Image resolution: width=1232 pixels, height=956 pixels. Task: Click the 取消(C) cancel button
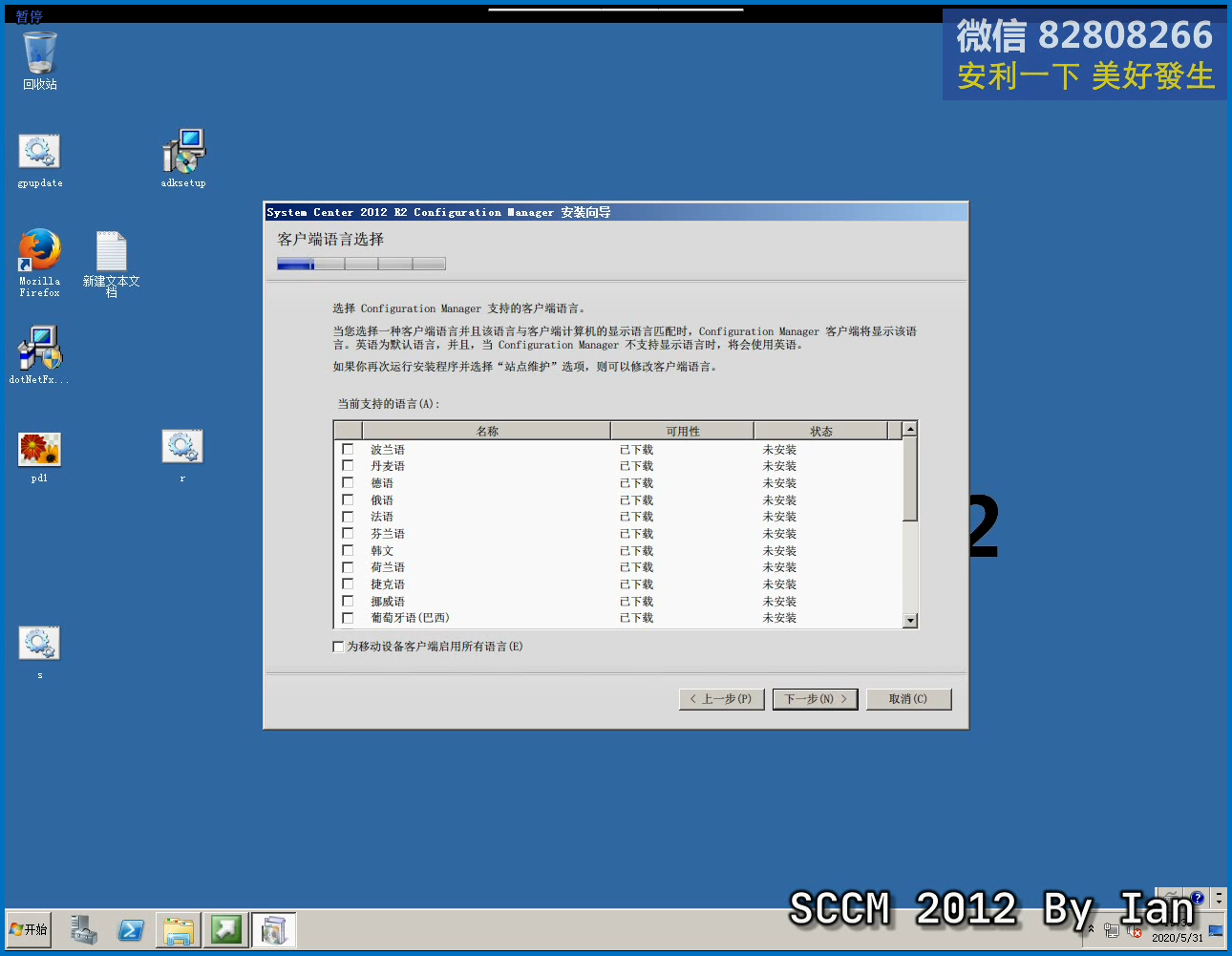point(908,699)
